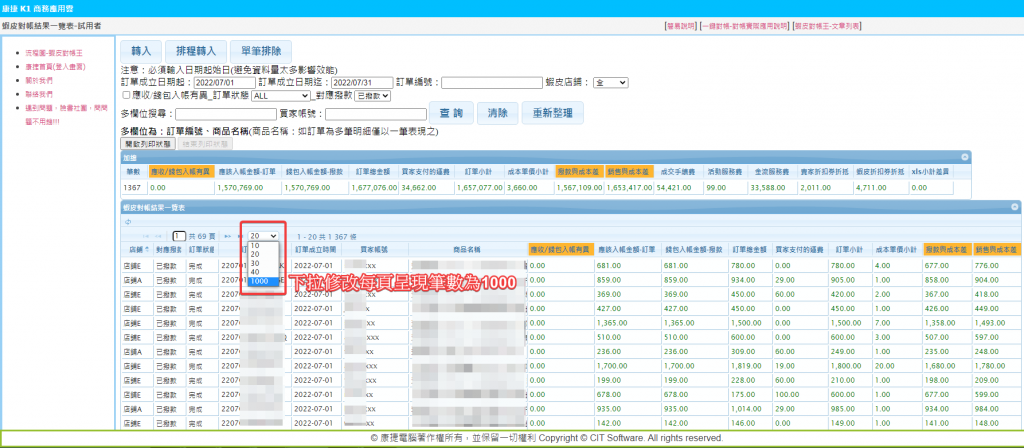
Task: Toggle the 應收/錢包入帳有異 checkbox
Action: point(125,95)
